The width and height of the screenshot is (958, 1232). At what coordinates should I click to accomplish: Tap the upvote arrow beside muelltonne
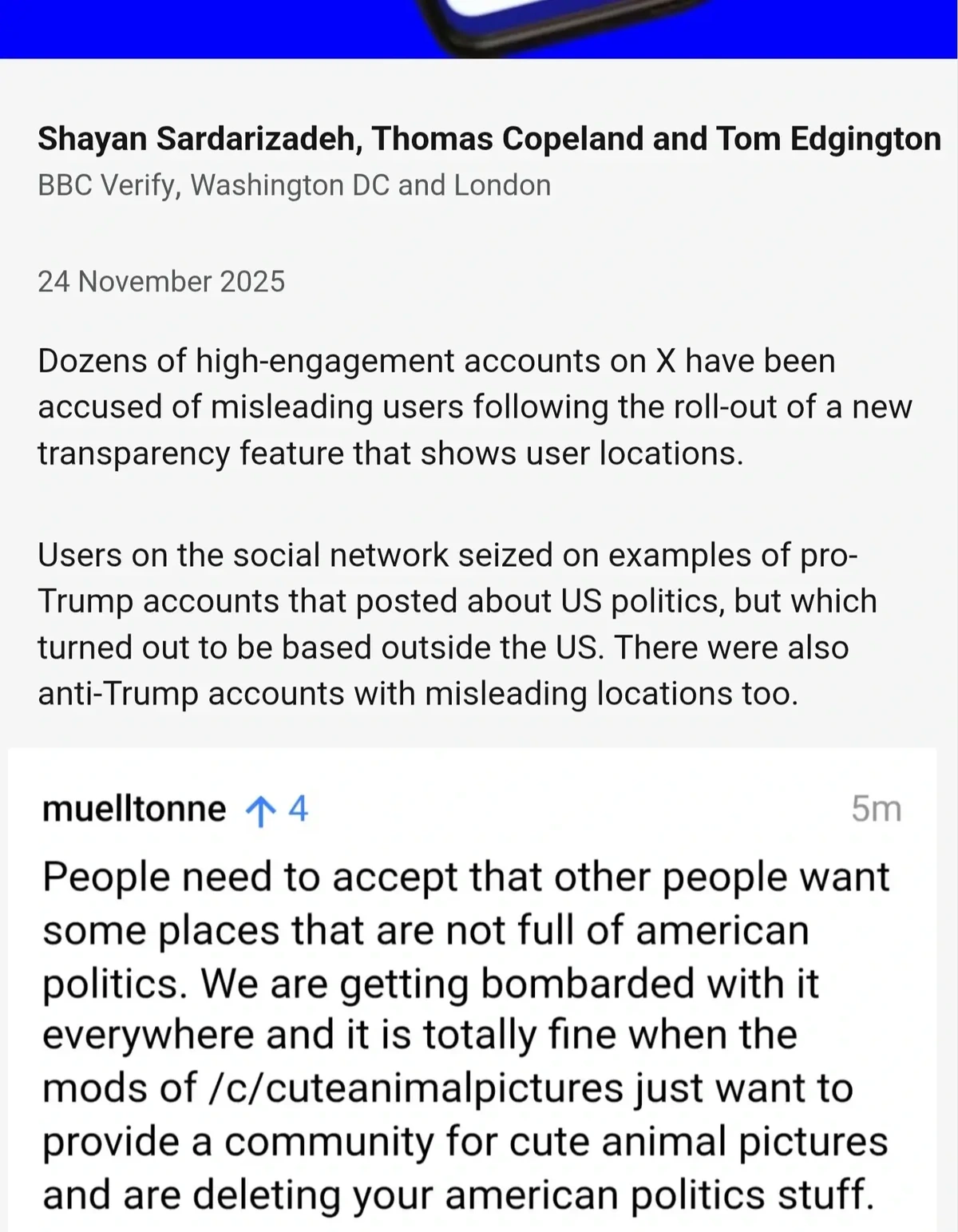(x=260, y=811)
